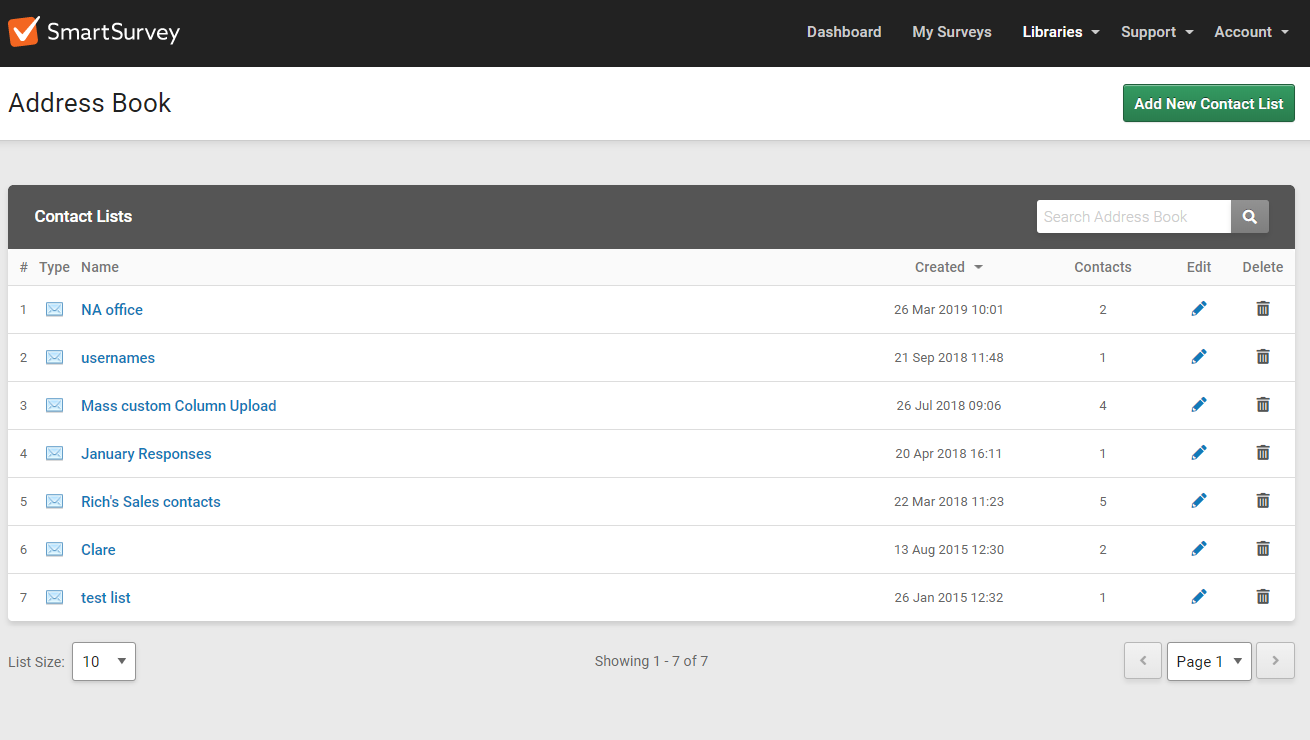Delete January Responses using its trash icon
1310x740 pixels.
(1263, 452)
